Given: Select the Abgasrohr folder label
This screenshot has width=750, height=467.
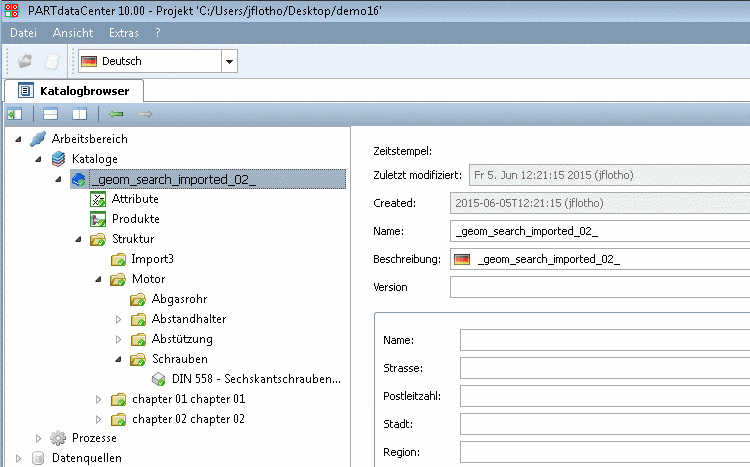Looking at the screenshot, I should [179, 299].
